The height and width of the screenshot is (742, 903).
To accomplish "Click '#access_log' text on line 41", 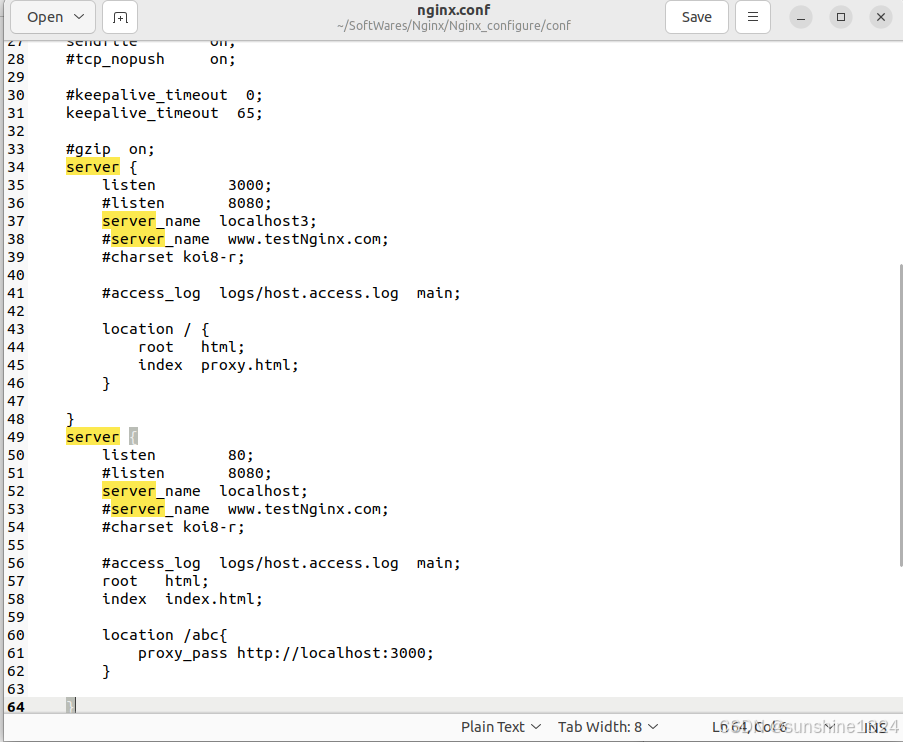I will click(151, 293).
